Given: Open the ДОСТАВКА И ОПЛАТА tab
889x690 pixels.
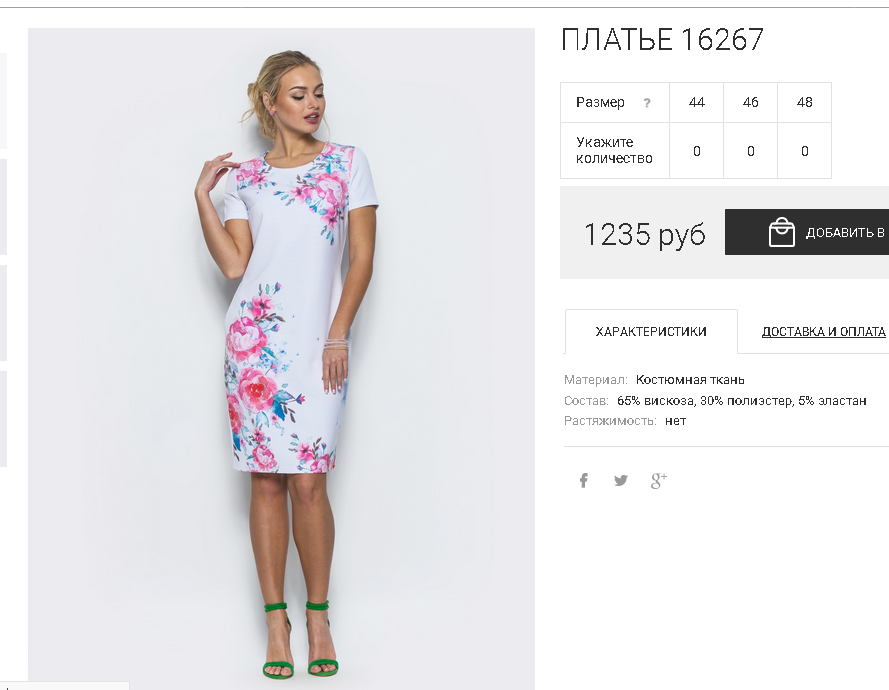Looking at the screenshot, I should (823, 332).
